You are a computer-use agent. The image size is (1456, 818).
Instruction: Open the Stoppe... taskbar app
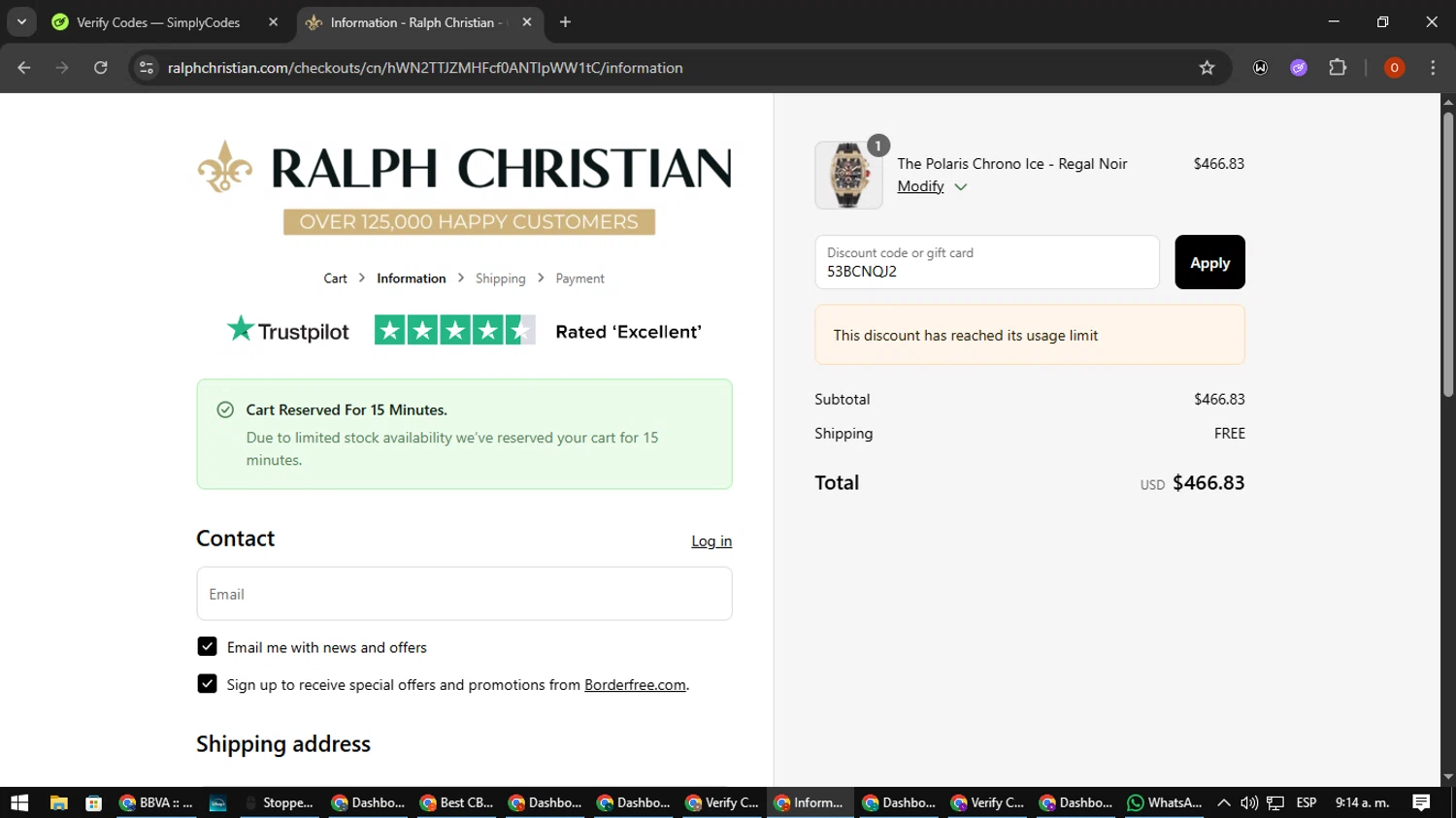coord(280,802)
